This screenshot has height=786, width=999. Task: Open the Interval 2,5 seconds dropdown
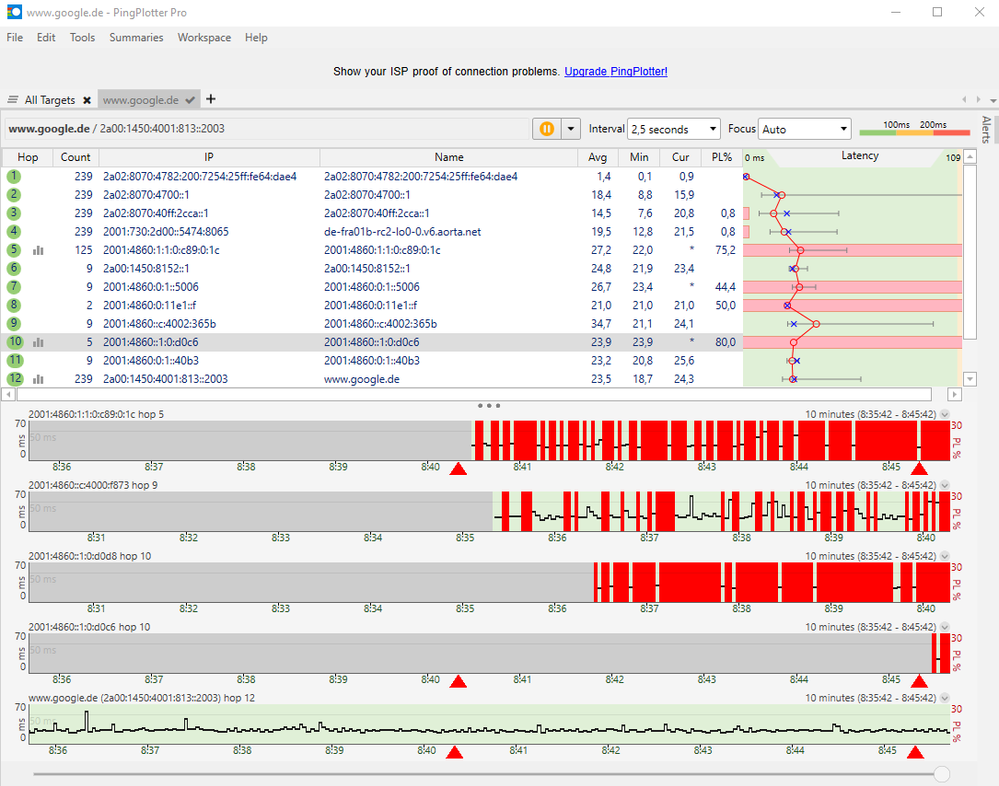[x=673, y=129]
